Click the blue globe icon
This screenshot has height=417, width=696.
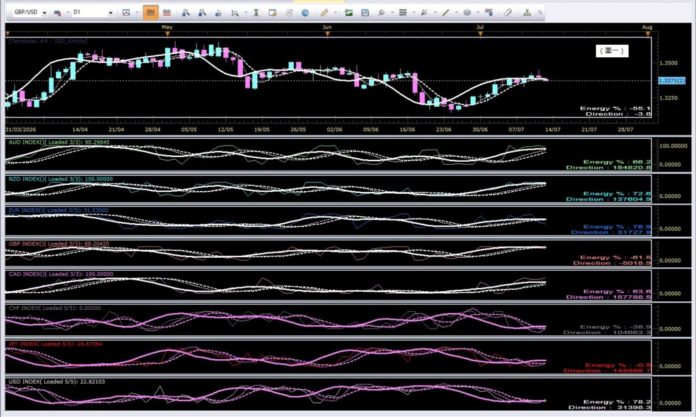[305, 13]
